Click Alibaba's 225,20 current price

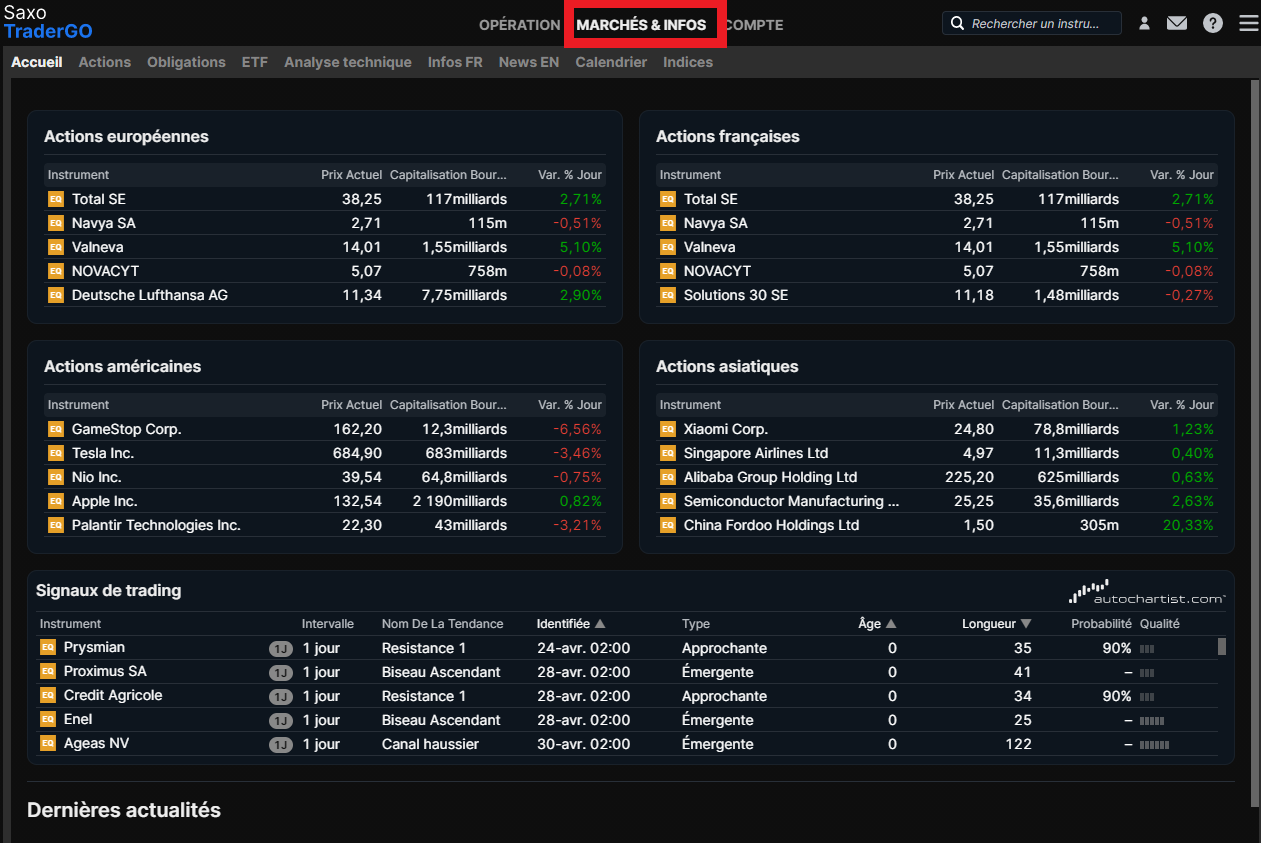(969, 477)
